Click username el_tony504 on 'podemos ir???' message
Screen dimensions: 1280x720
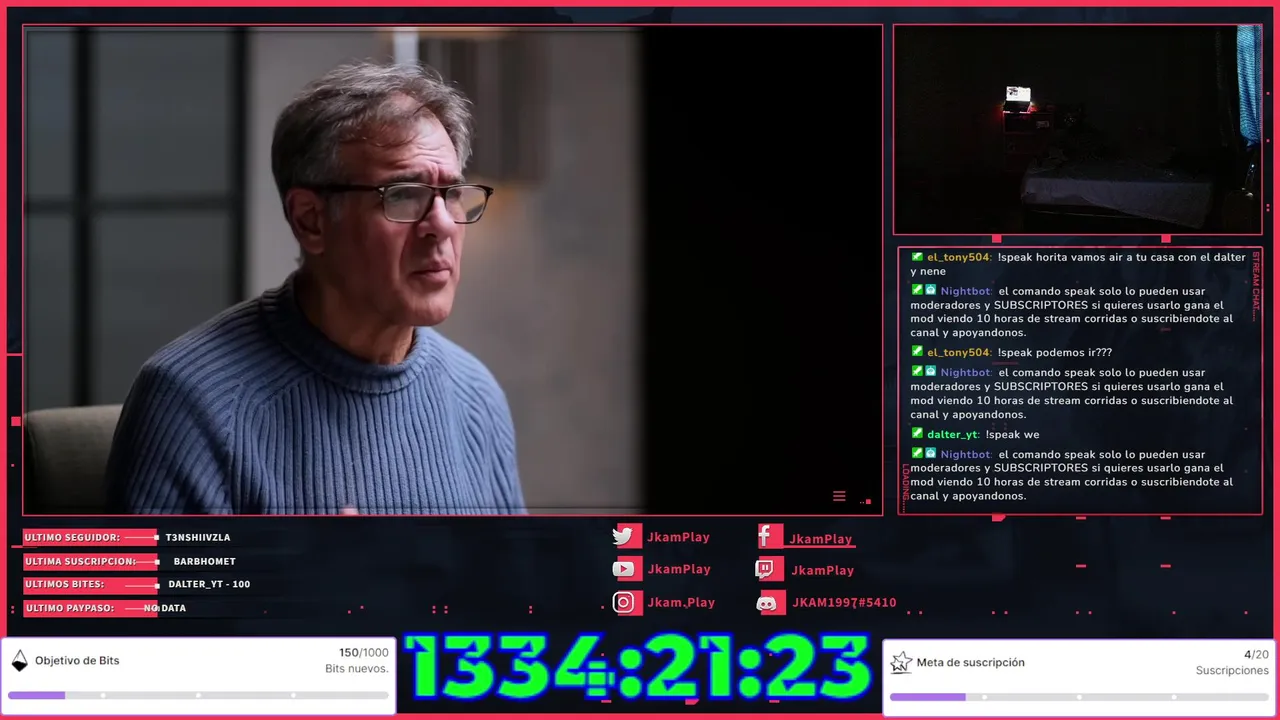click(959, 353)
